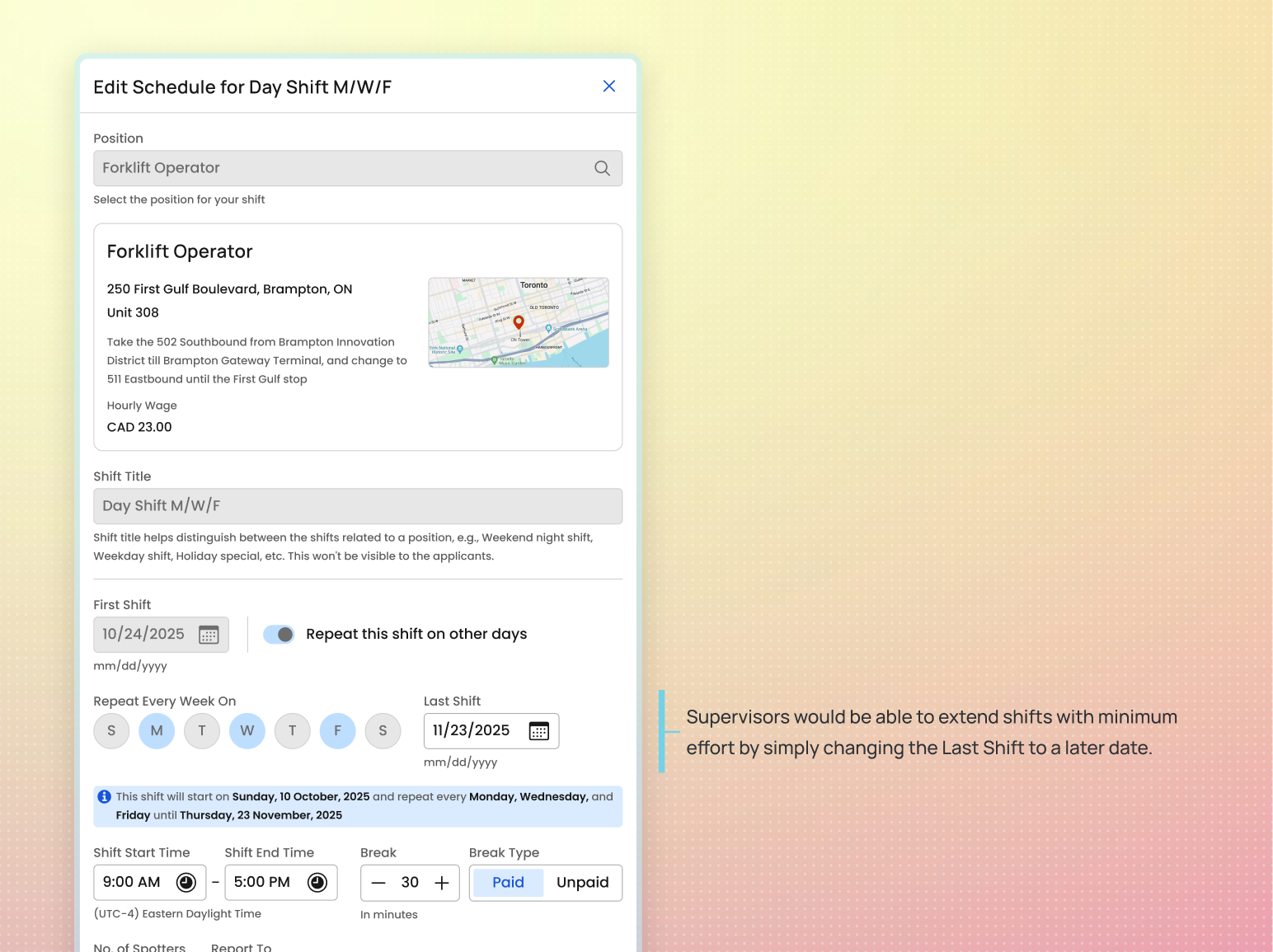Image resolution: width=1273 pixels, height=952 pixels.
Task: Close the Edit Schedule dialog
Action: coord(609,86)
